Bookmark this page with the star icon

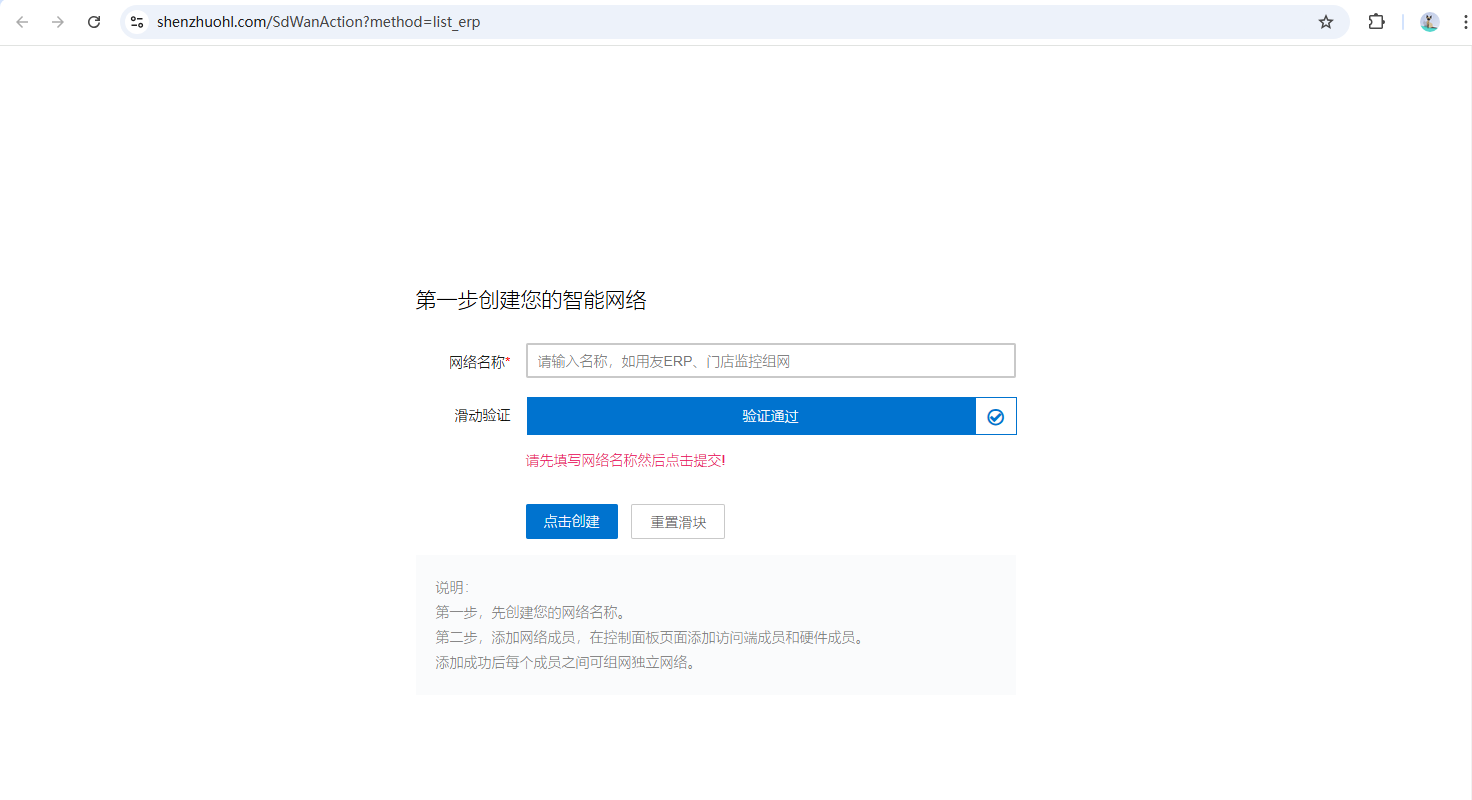click(1326, 22)
